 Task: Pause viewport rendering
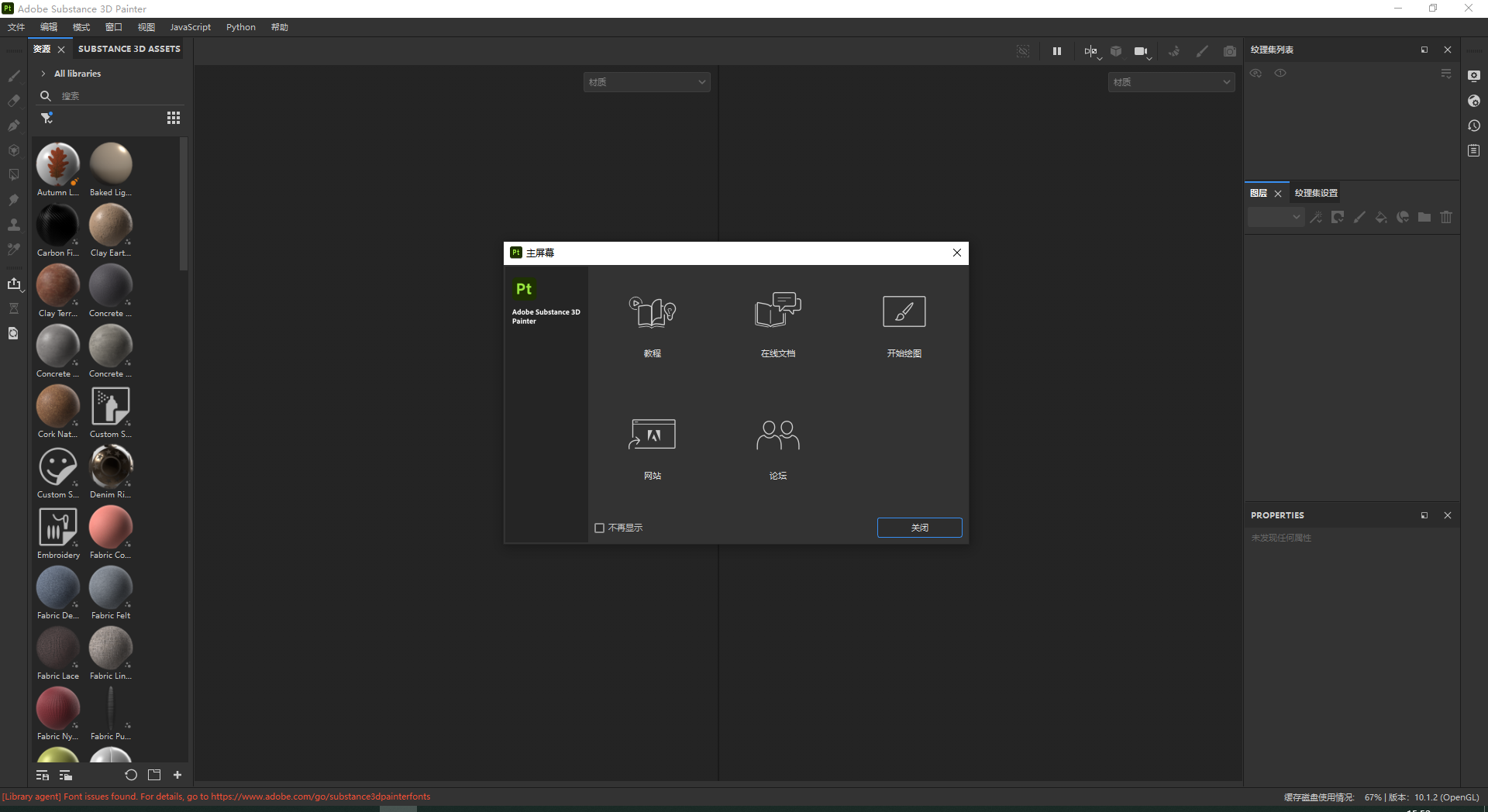[x=1057, y=51]
